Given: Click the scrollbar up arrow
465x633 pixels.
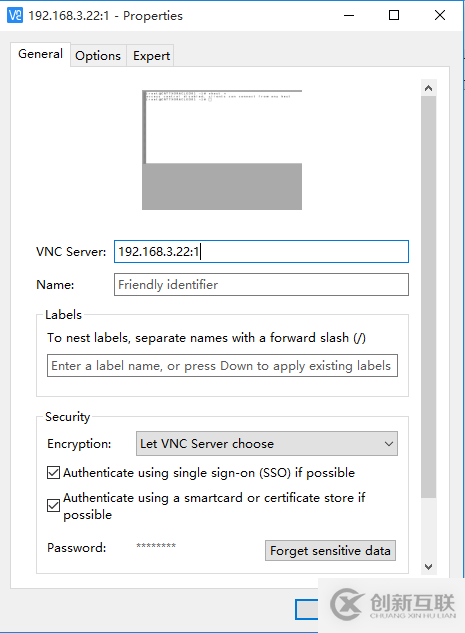Looking at the screenshot, I should (x=429, y=88).
